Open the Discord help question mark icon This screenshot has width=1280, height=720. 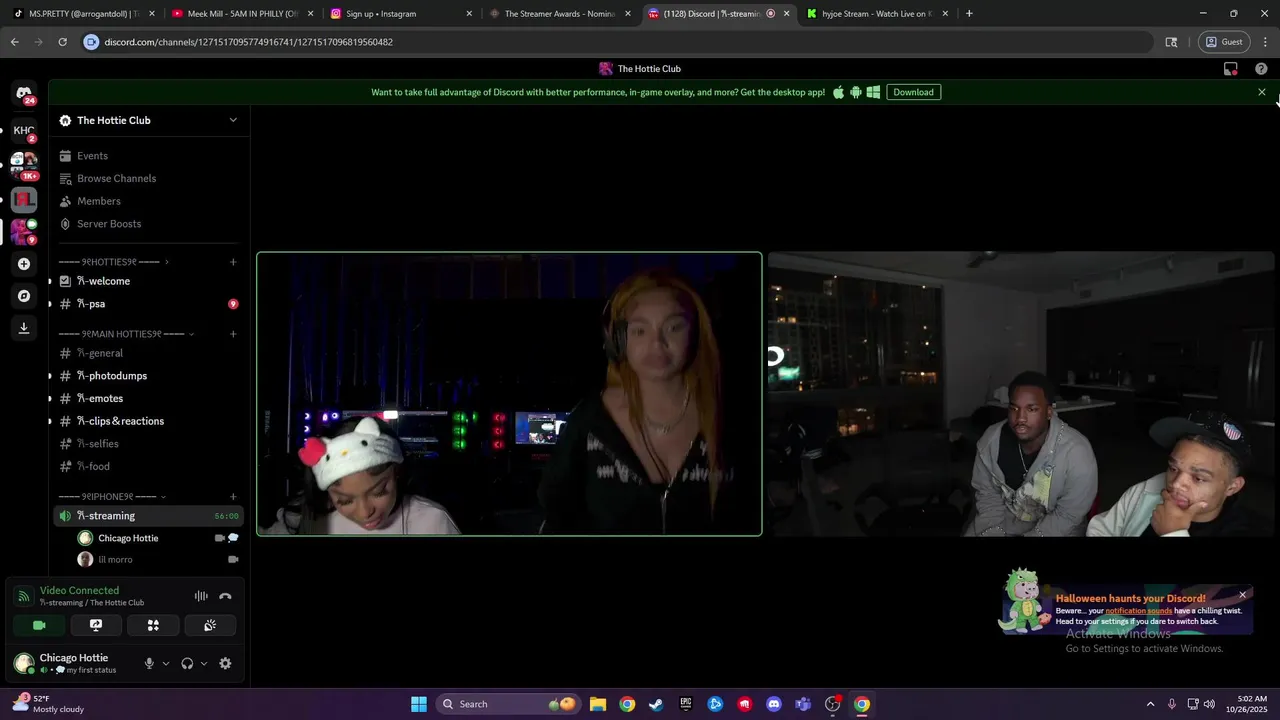click(1261, 69)
